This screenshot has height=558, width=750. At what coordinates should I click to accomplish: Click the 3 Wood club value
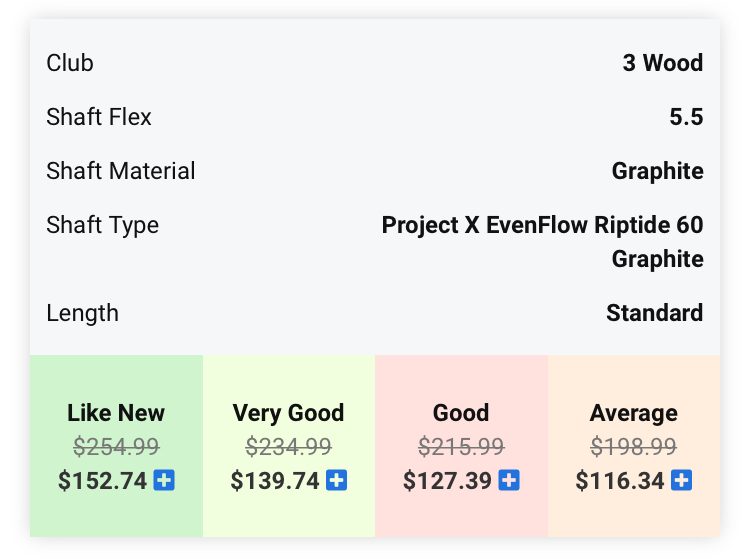662,63
